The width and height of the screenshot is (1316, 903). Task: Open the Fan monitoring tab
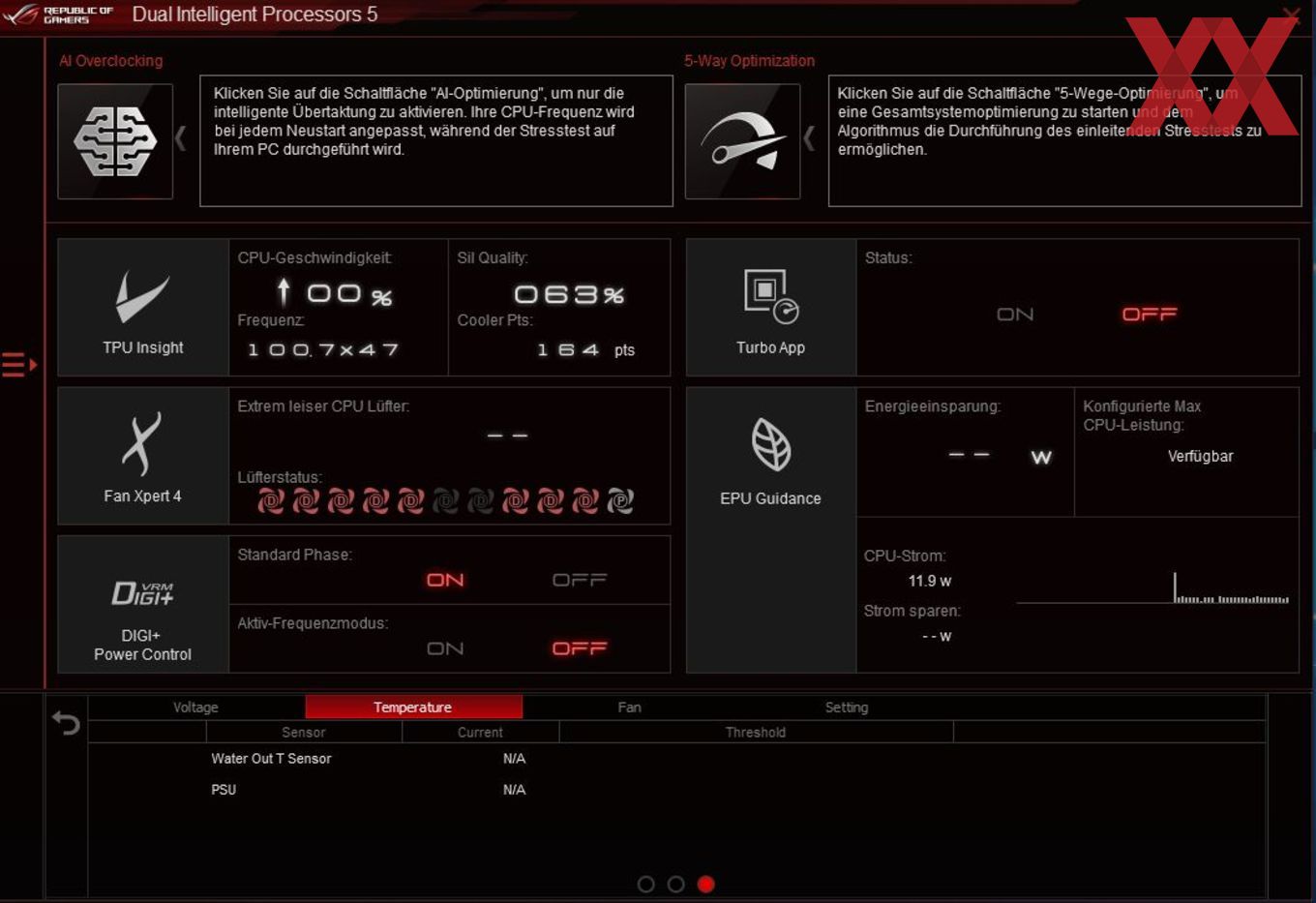[x=630, y=707]
